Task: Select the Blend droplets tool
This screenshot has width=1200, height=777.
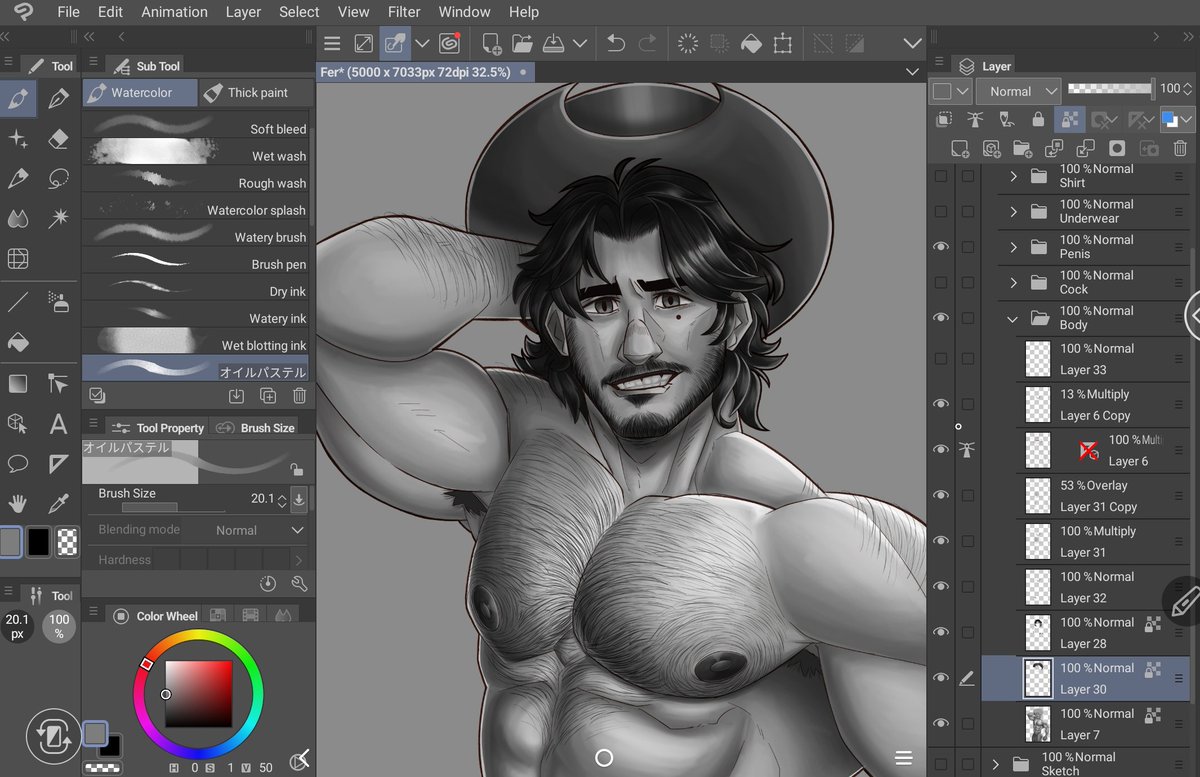Action: point(18,218)
